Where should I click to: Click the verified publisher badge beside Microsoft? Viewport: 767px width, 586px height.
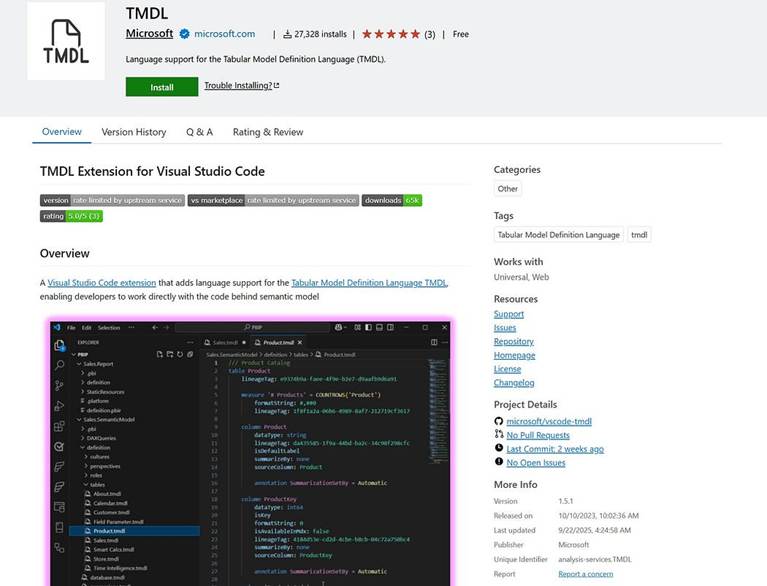184,34
